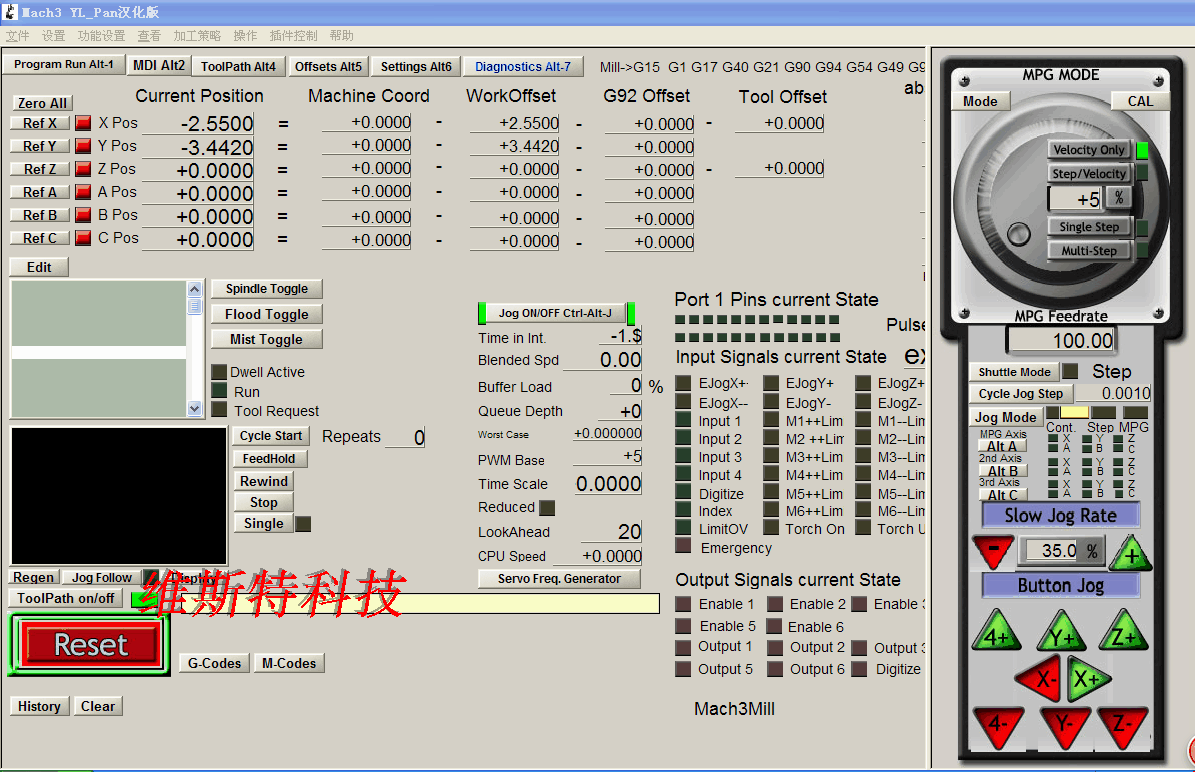This screenshot has height=772, width=1195.
Task: Click the red Z- jog arrow
Action: [x=1123, y=726]
